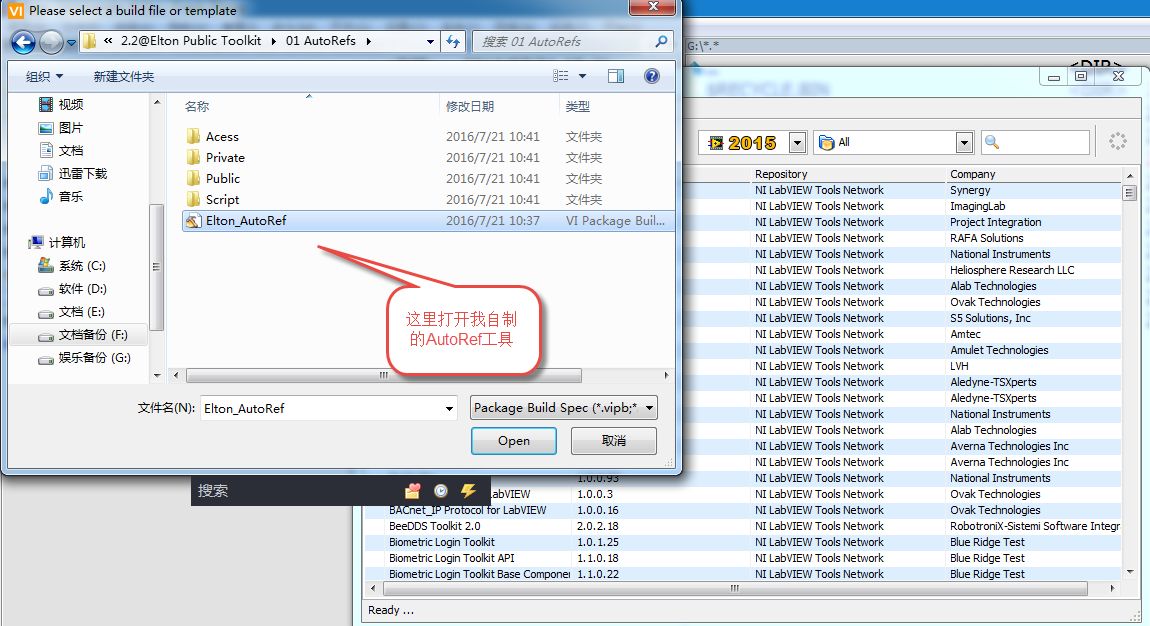The height and width of the screenshot is (626, 1150).
Task: Select 迅雷下载 in navigation pane
Action: coord(73,173)
